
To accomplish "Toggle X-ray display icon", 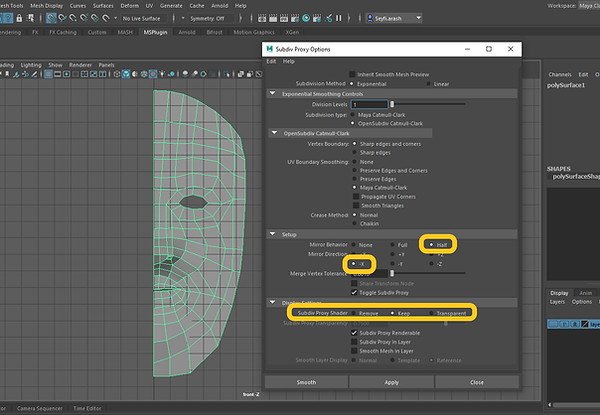I will click(x=241, y=74).
